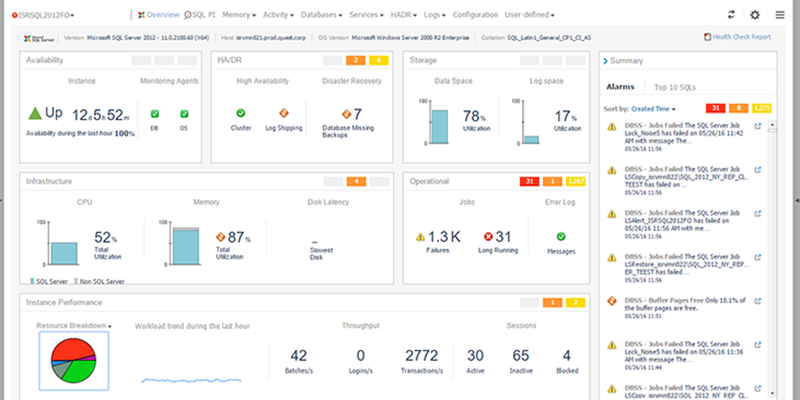The height and width of the screenshot is (400, 800).
Task: Open external link for Lock_Noise5 11:36 alarm
Action: 758,345
